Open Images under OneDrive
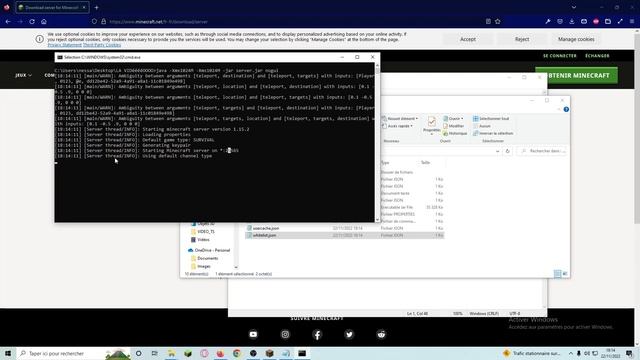This screenshot has height=360, width=640. (204, 266)
